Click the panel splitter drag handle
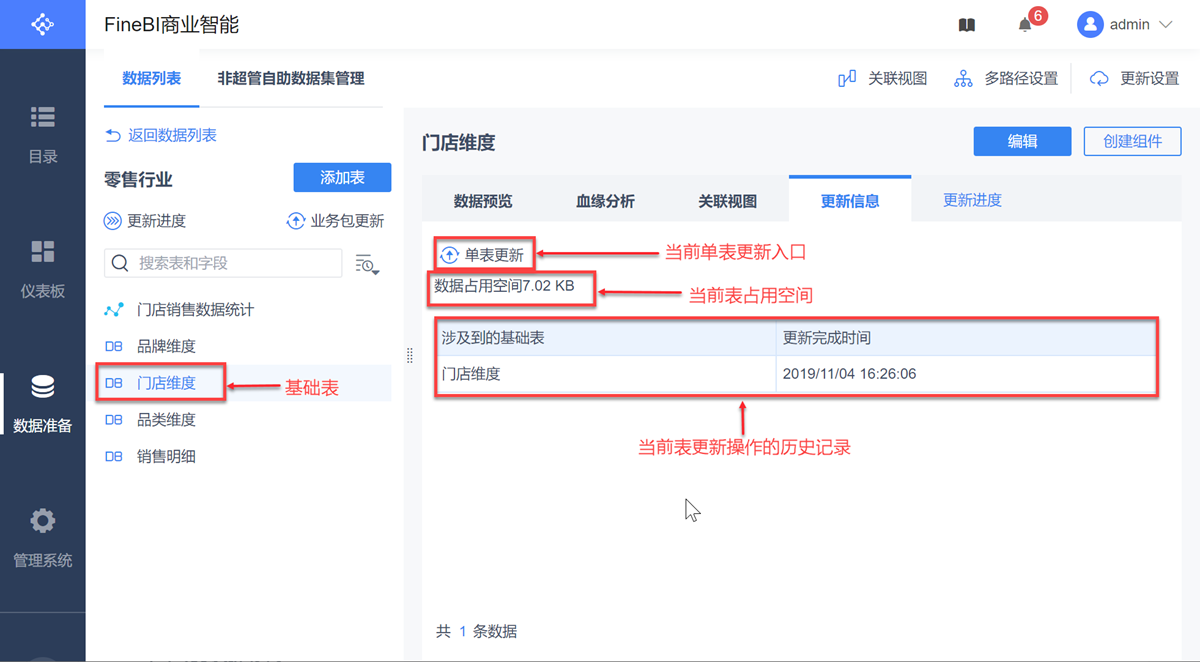This screenshot has height=662, width=1200. (x=408, y=355)
